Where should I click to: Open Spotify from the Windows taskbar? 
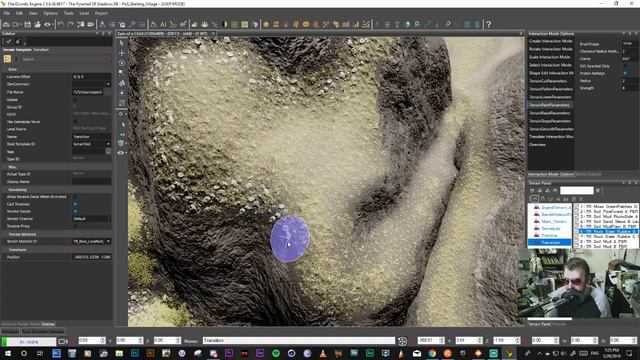(x=276, y=353)
